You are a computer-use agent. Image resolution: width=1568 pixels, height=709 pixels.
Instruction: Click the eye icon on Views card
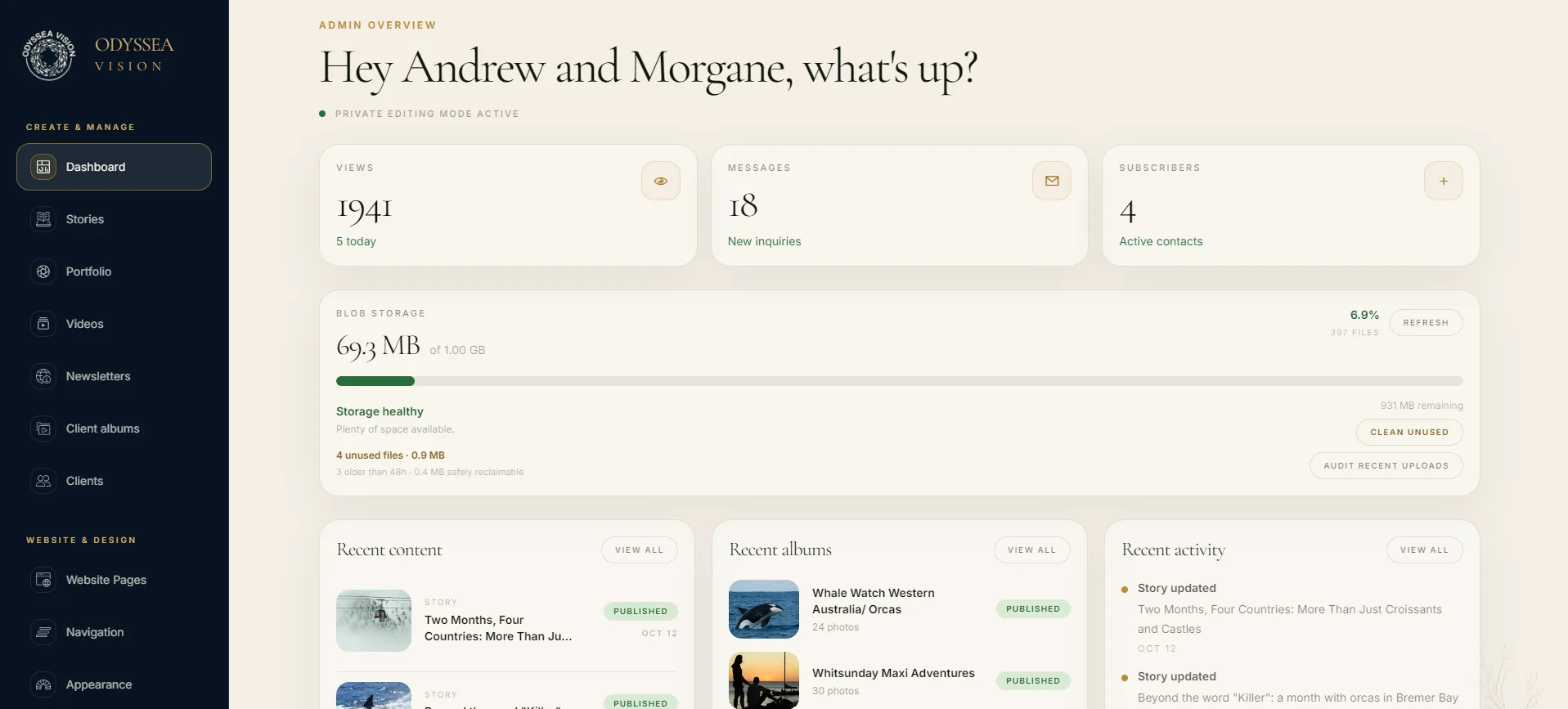pos(661,181)
